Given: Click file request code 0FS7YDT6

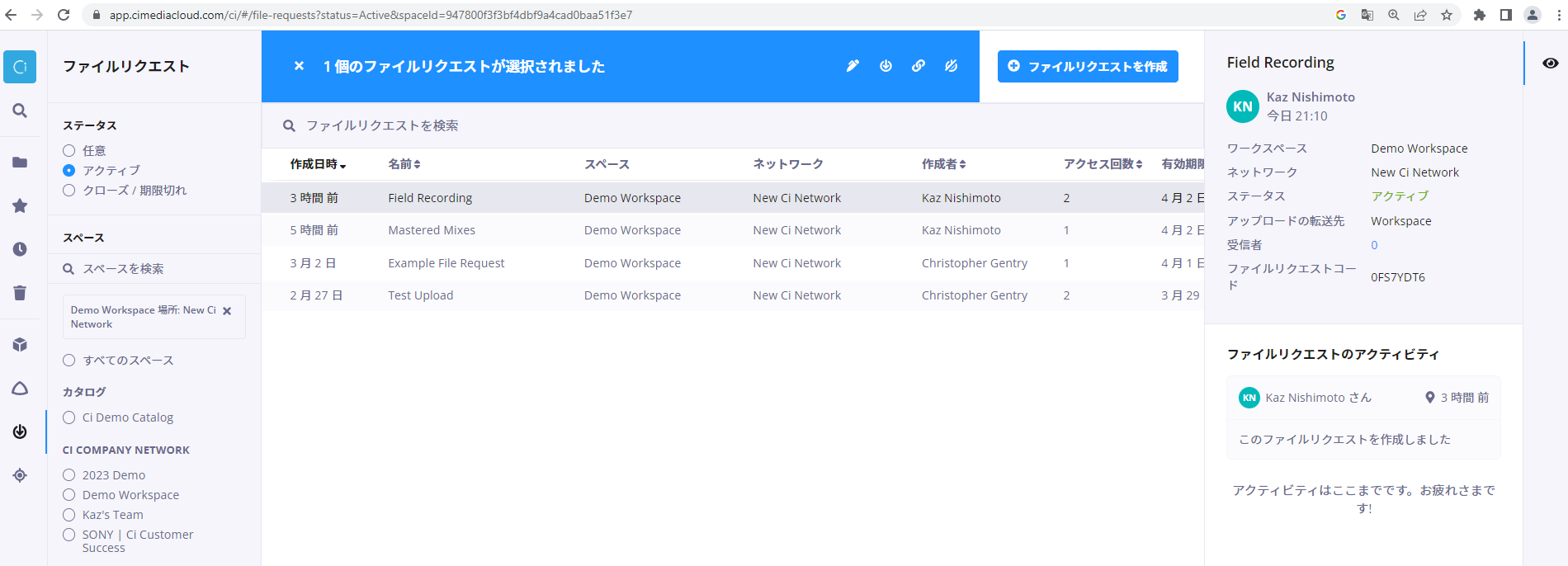Looking at the screenshot, I should [x=1398, y=277].
